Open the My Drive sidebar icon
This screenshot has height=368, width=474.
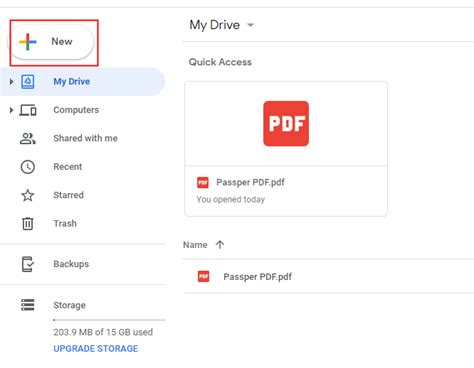coord(28,81)
